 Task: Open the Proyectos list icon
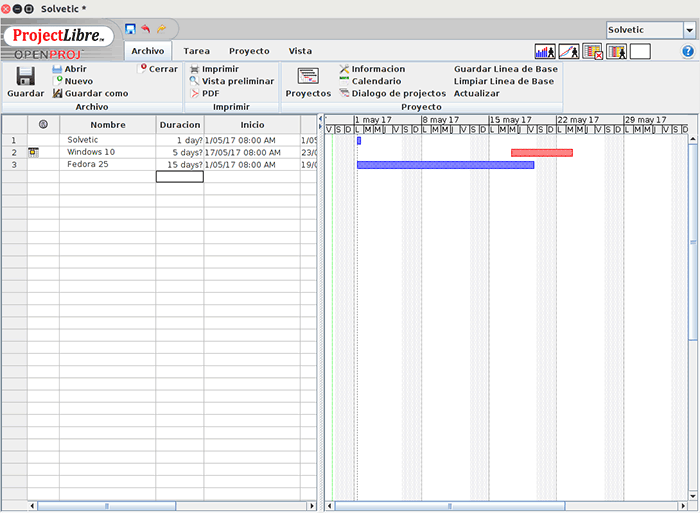tap(308, 76)
